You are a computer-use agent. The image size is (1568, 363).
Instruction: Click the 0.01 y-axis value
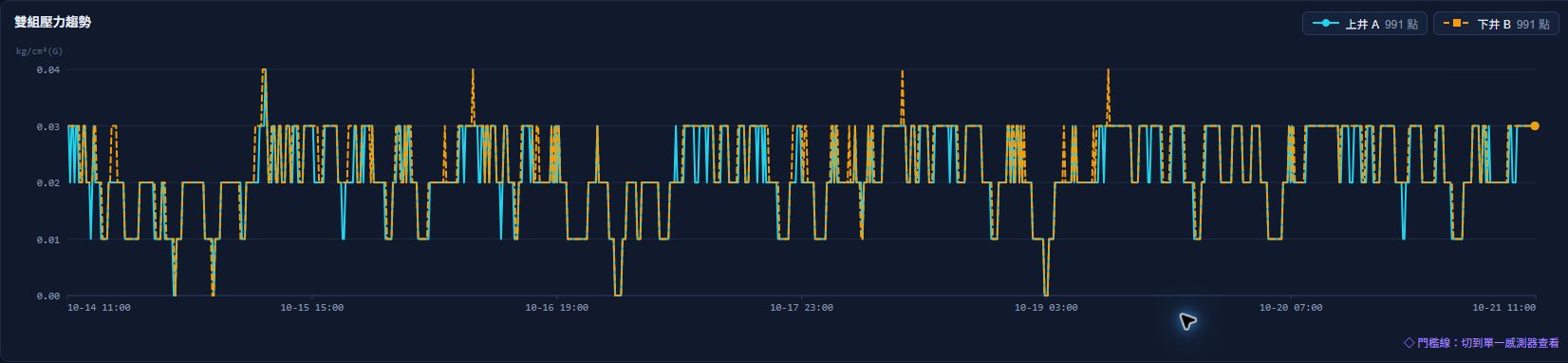coord(48,239)
